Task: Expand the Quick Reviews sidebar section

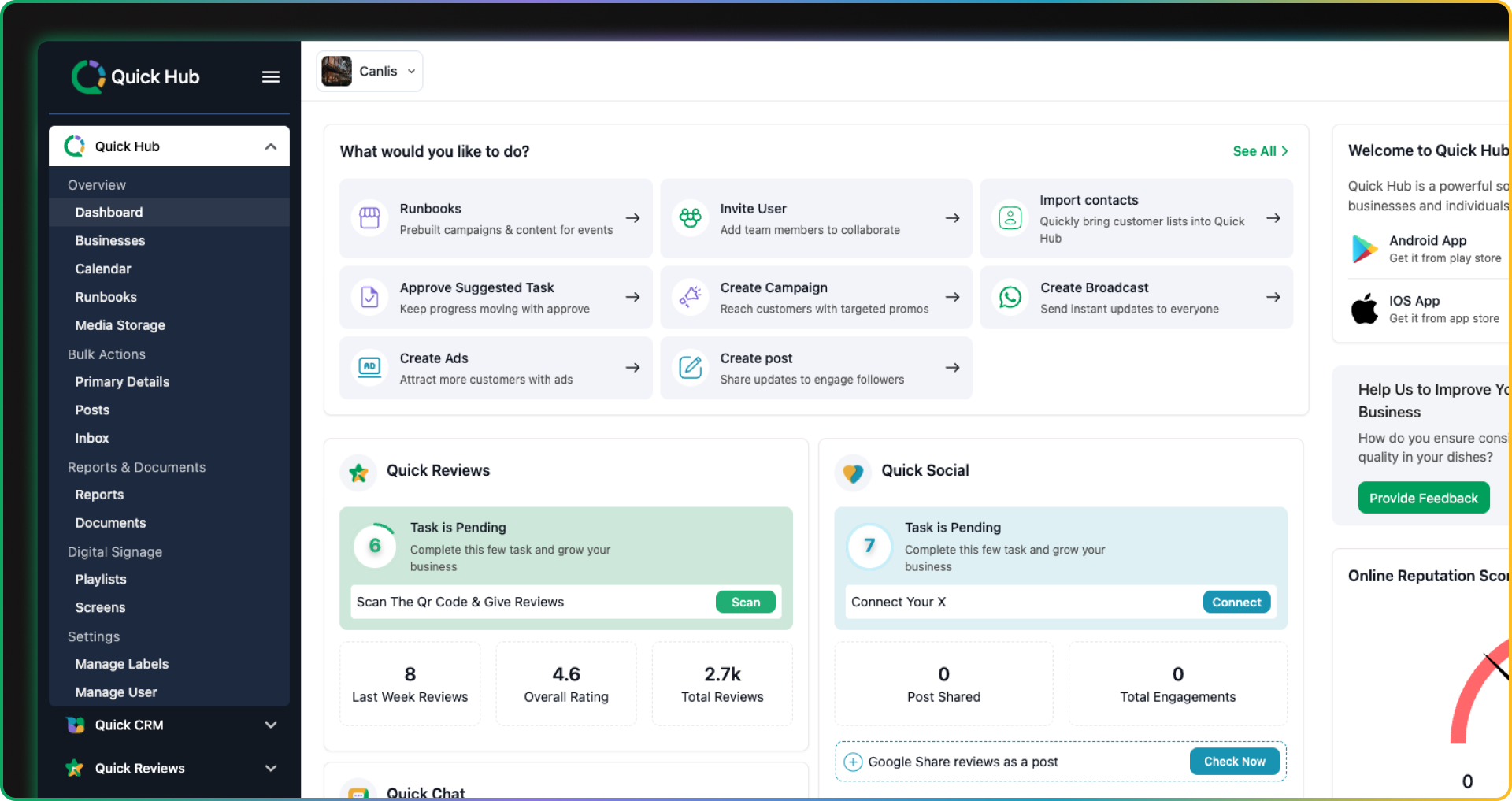Action: (x=271, y=768)
